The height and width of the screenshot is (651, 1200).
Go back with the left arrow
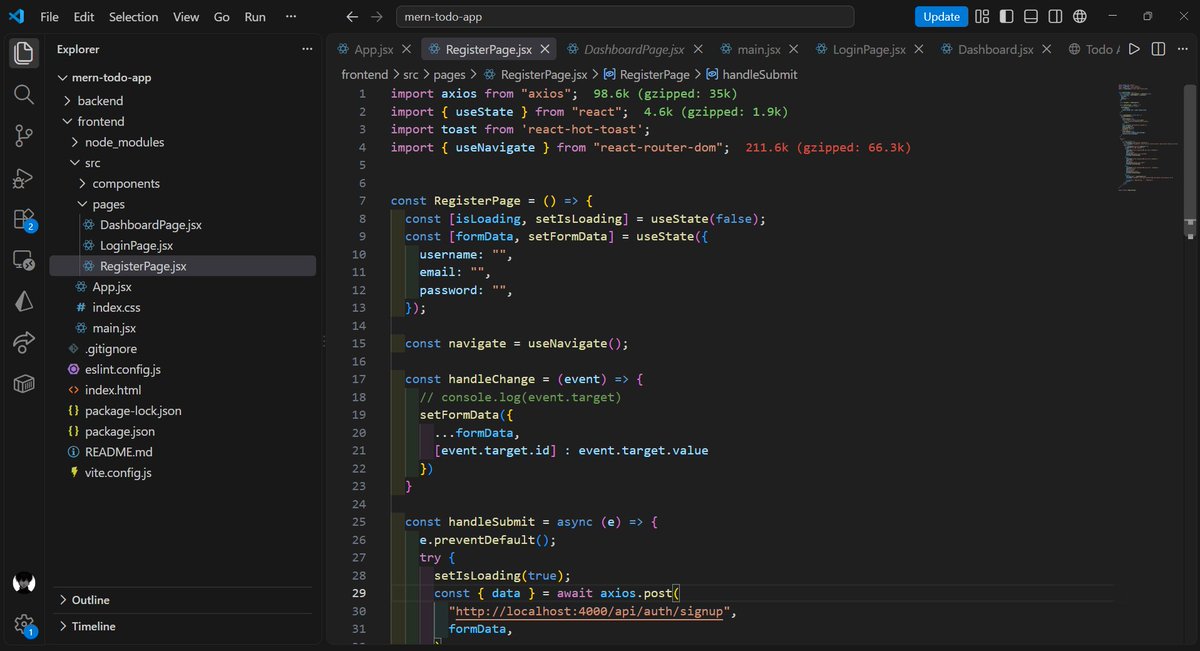pyautogui.click(x=351, y=17)
